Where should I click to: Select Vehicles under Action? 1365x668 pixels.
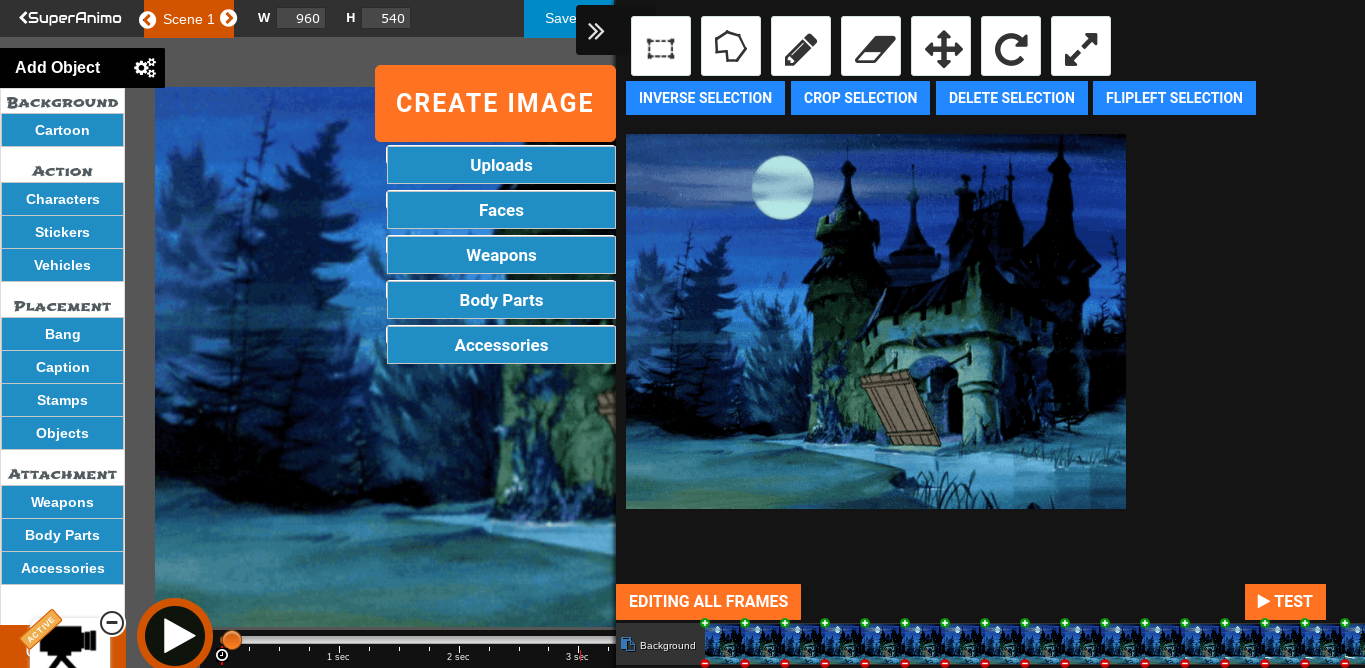point(62,265)
